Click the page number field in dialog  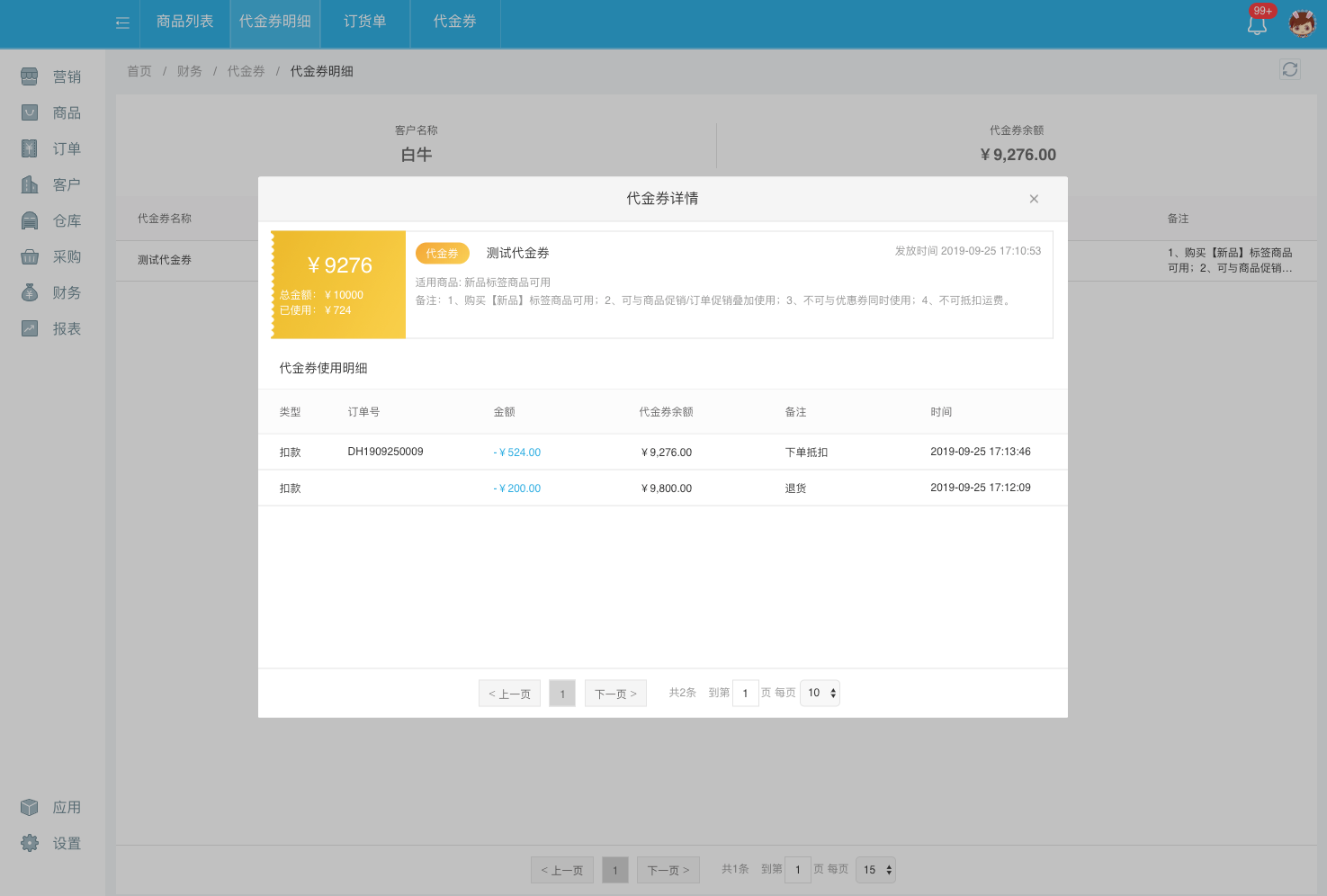click(x=745, y=694)
